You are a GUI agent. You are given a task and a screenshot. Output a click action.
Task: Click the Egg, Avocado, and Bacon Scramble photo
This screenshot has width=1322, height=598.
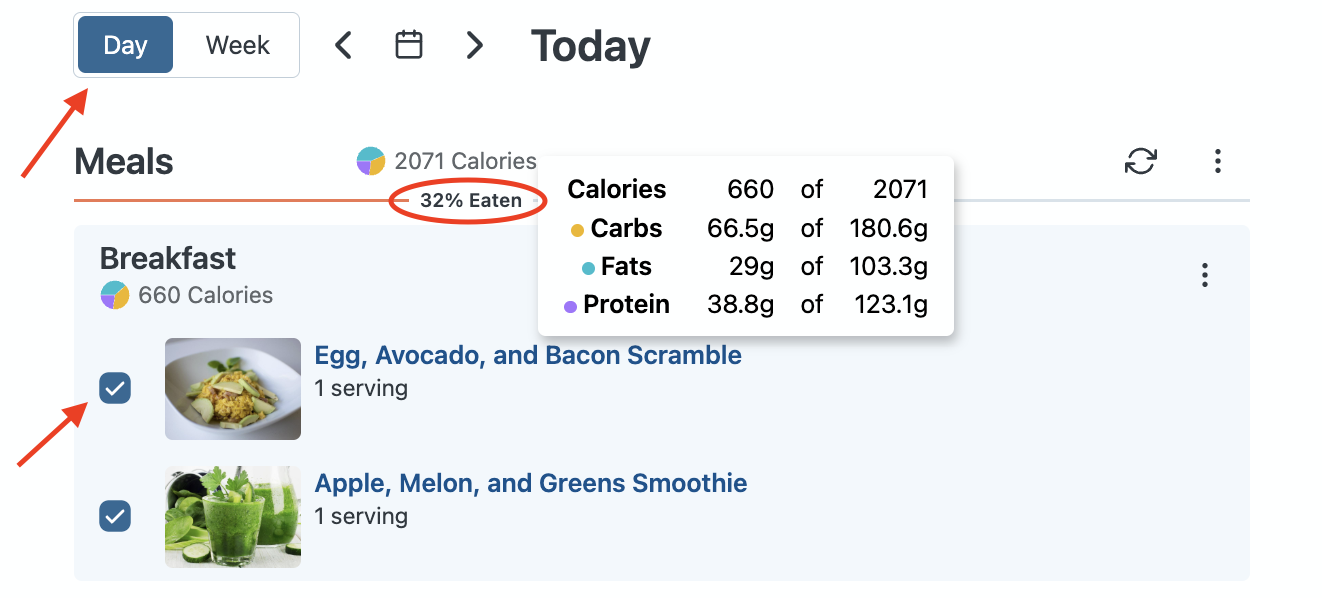[x=233, y=389]
